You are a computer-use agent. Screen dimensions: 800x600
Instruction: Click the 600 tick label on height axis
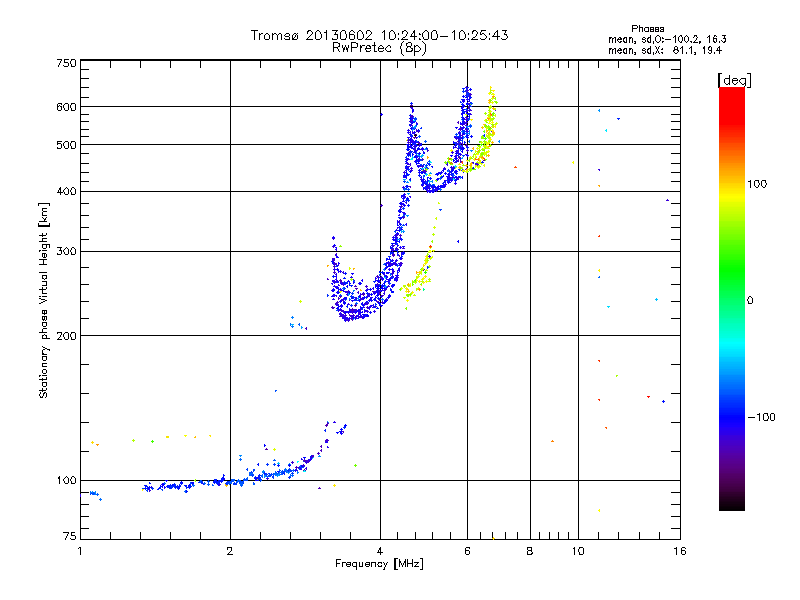[x=66, y=107]
